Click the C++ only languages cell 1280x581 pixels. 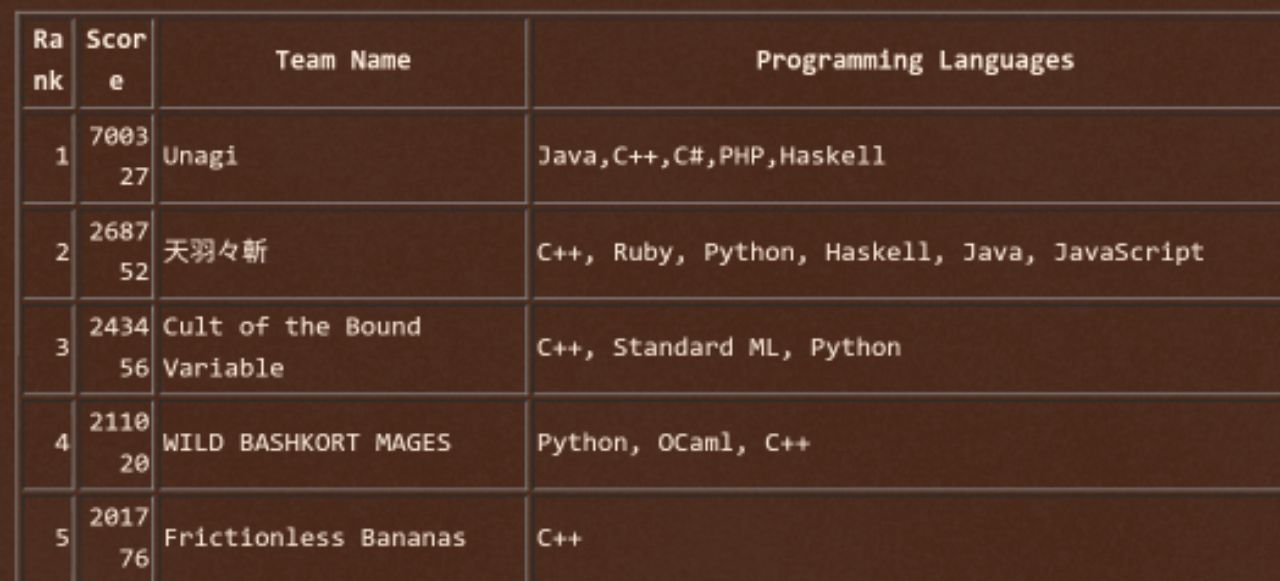point(906,538)
